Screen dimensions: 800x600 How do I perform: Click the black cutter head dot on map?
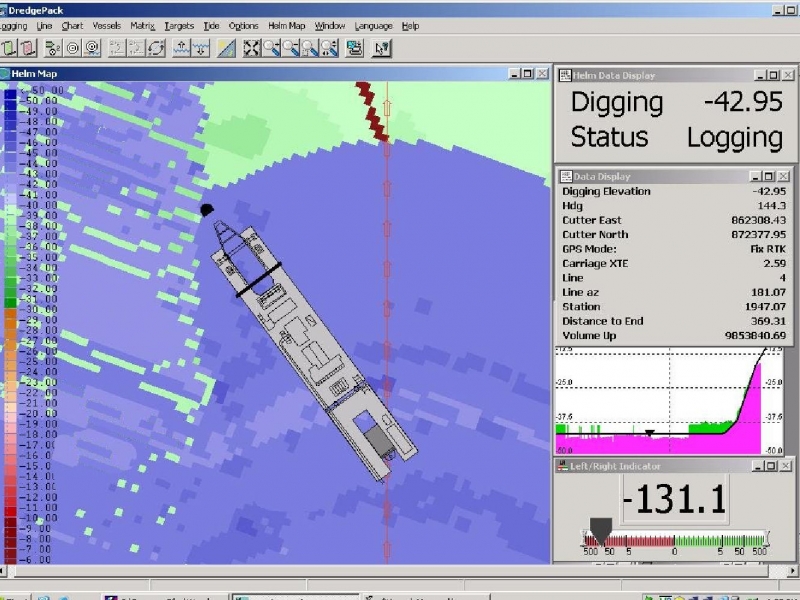(x=207, y=210)
